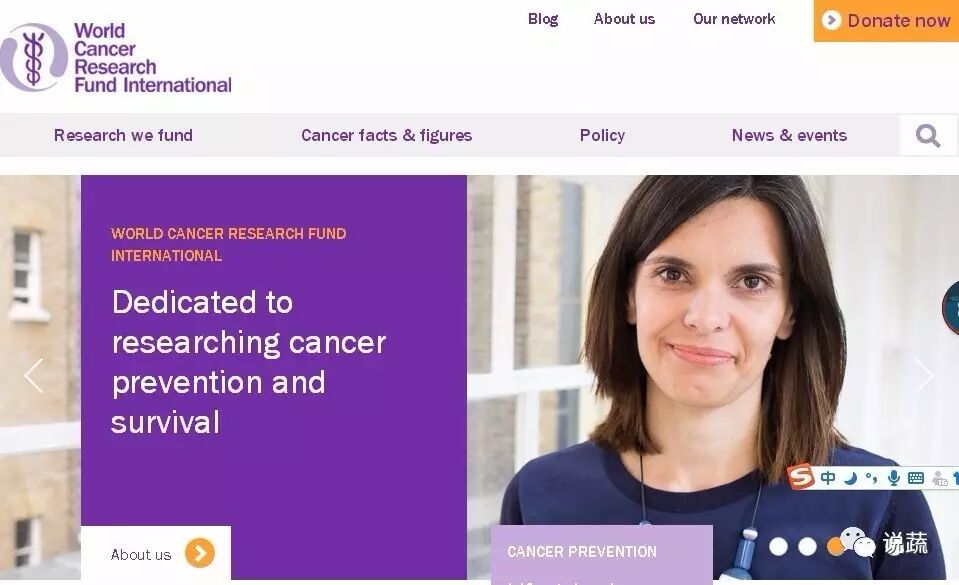Click the Donate now button
The height and width of the screenshot is (585, 959).
tap(886, 21)
